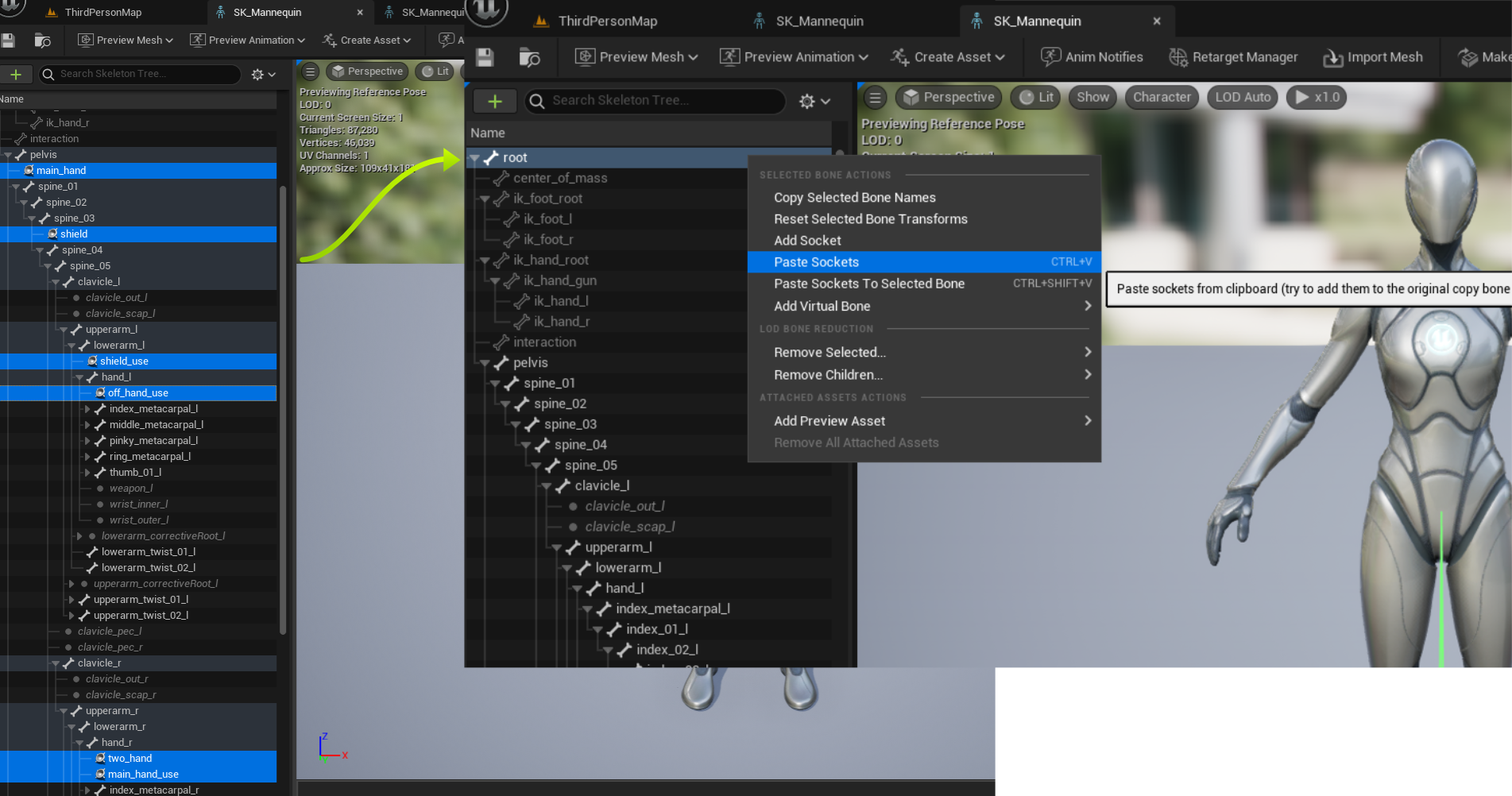
Task: Click the green plus button beside Search Skeleton Tree
Action: coord(494,101)
